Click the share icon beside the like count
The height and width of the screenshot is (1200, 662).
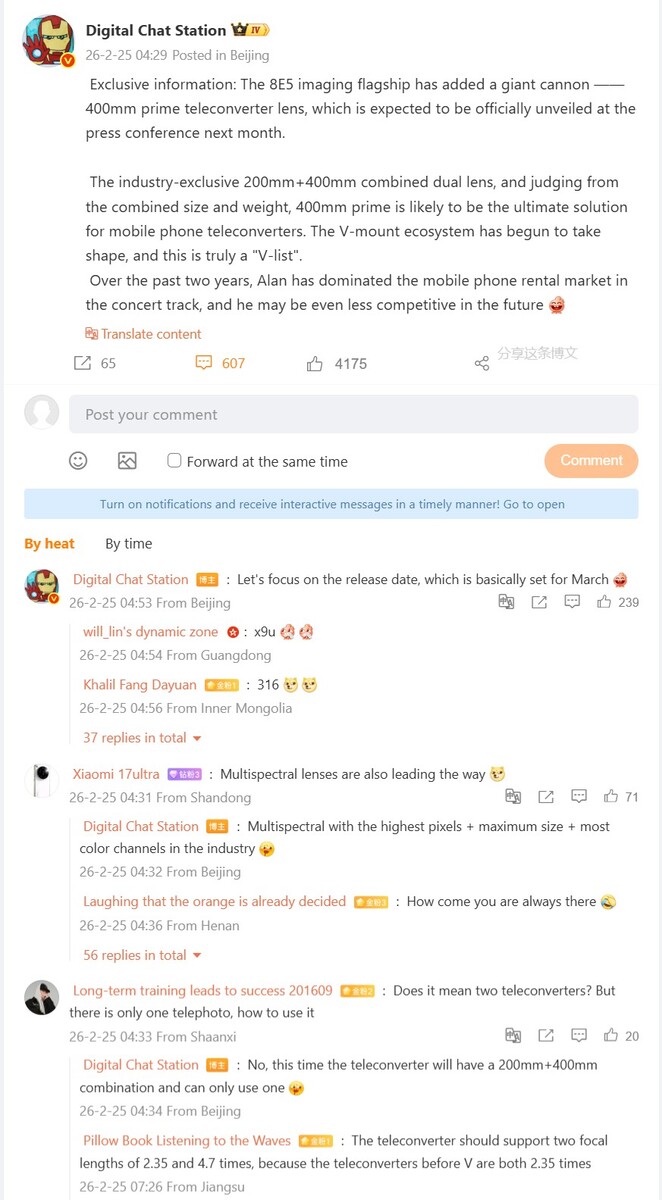[482, 363]
